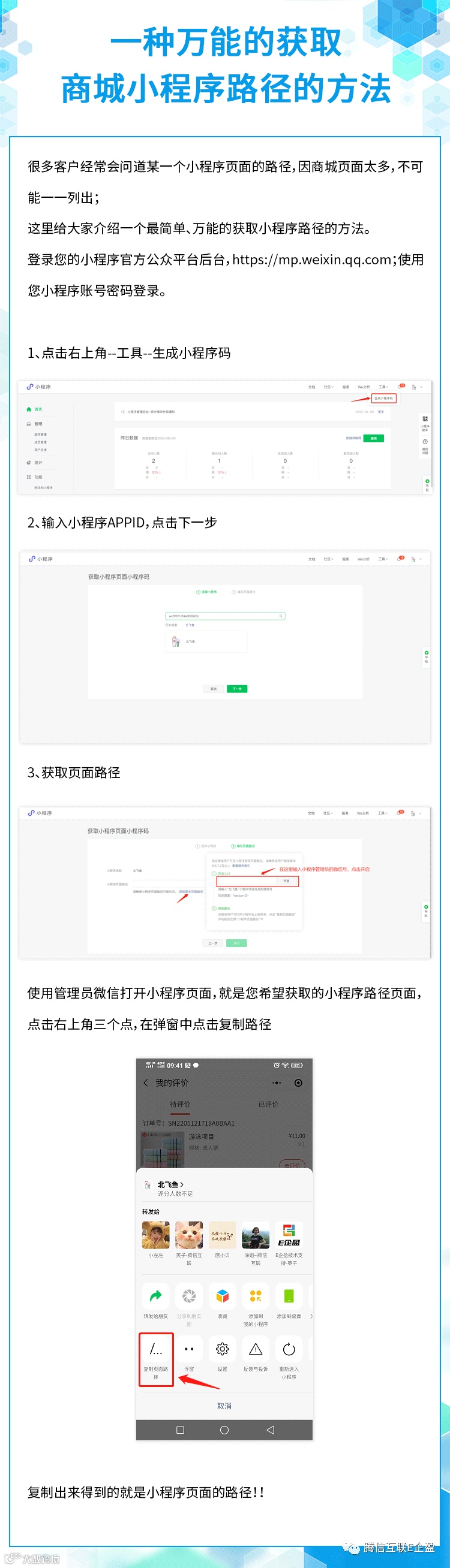Screen dimensions: 450x1568
Task: Open 工具 dropdown in first screenshot header
Action: (x=383, y=387)
